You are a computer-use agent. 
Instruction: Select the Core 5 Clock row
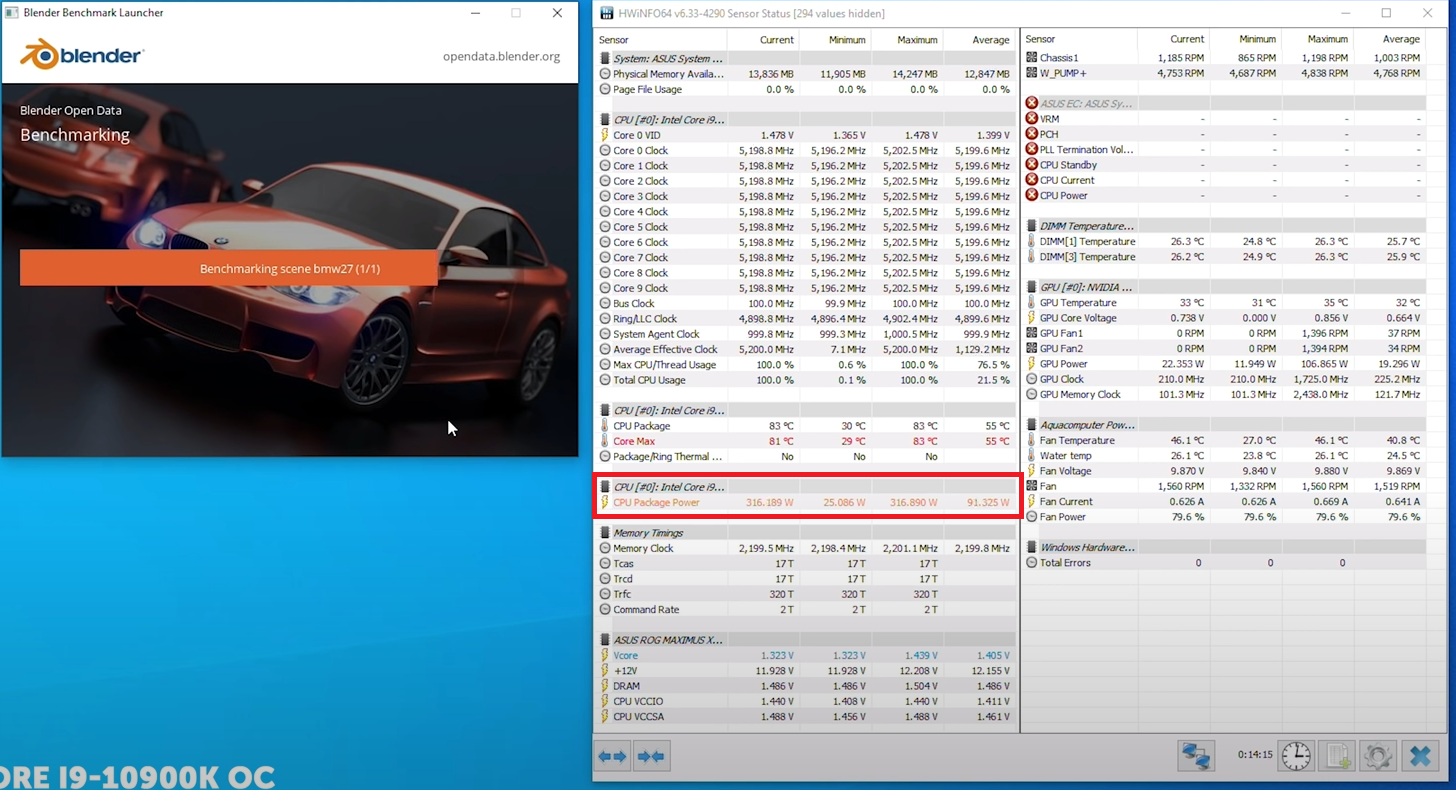(806, 227)
